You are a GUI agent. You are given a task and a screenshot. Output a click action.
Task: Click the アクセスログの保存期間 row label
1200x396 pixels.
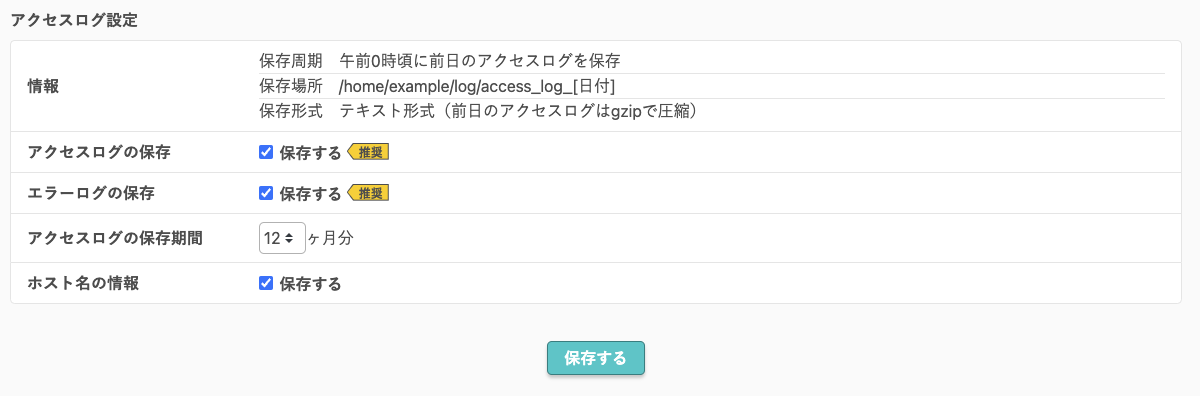click(x=115, y=238)
